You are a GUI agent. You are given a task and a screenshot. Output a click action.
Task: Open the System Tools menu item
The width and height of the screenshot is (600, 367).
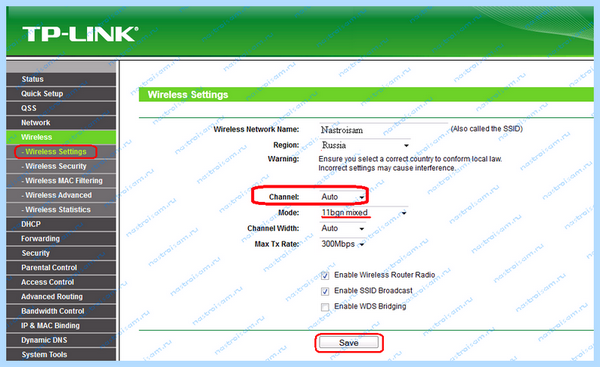[61, 355]
